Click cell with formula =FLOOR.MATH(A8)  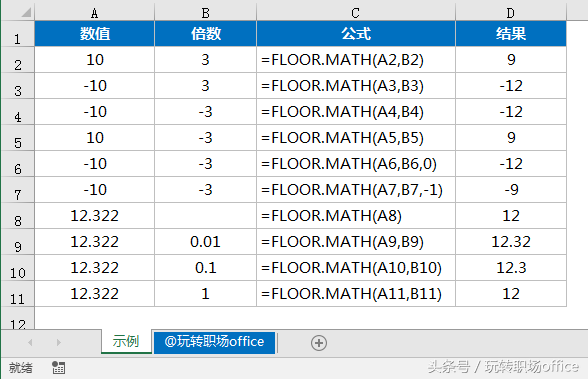[x=356, y=216]
